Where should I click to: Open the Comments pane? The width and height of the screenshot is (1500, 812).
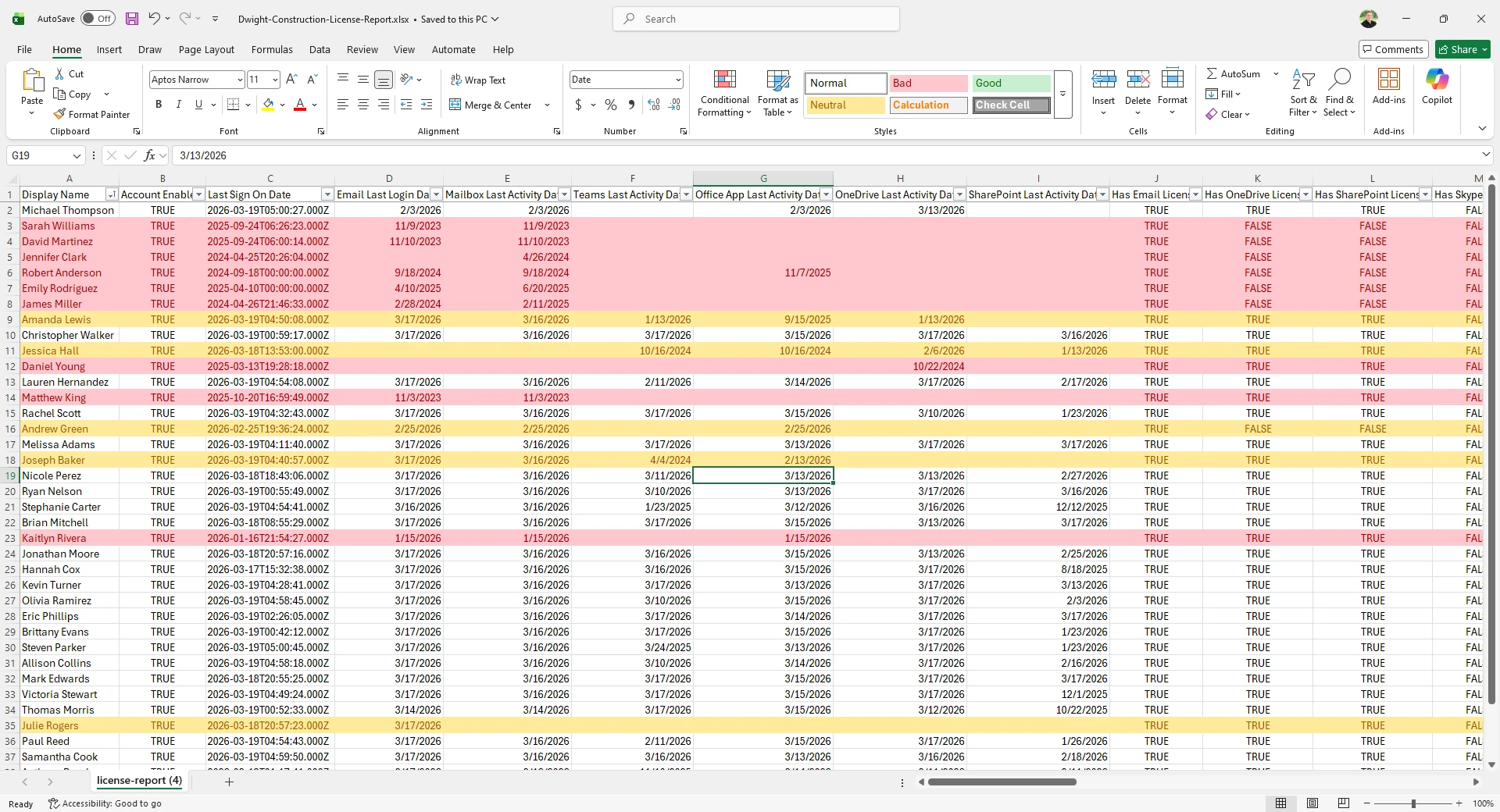tap(1394, 48)
